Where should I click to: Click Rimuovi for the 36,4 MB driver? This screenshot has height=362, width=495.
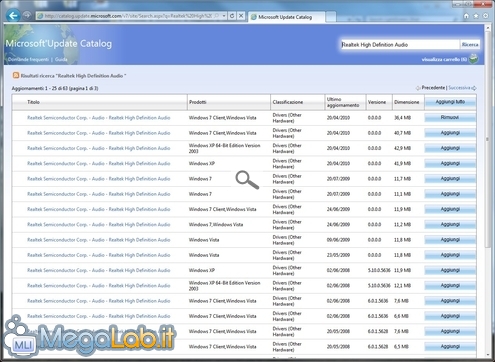coord(450,117)
